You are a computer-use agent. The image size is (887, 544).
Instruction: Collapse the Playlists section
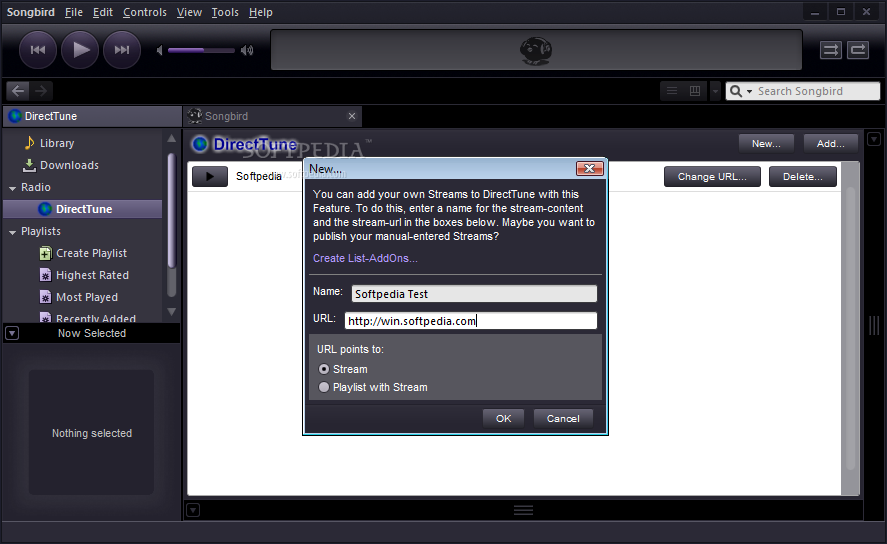click(12, 232)
